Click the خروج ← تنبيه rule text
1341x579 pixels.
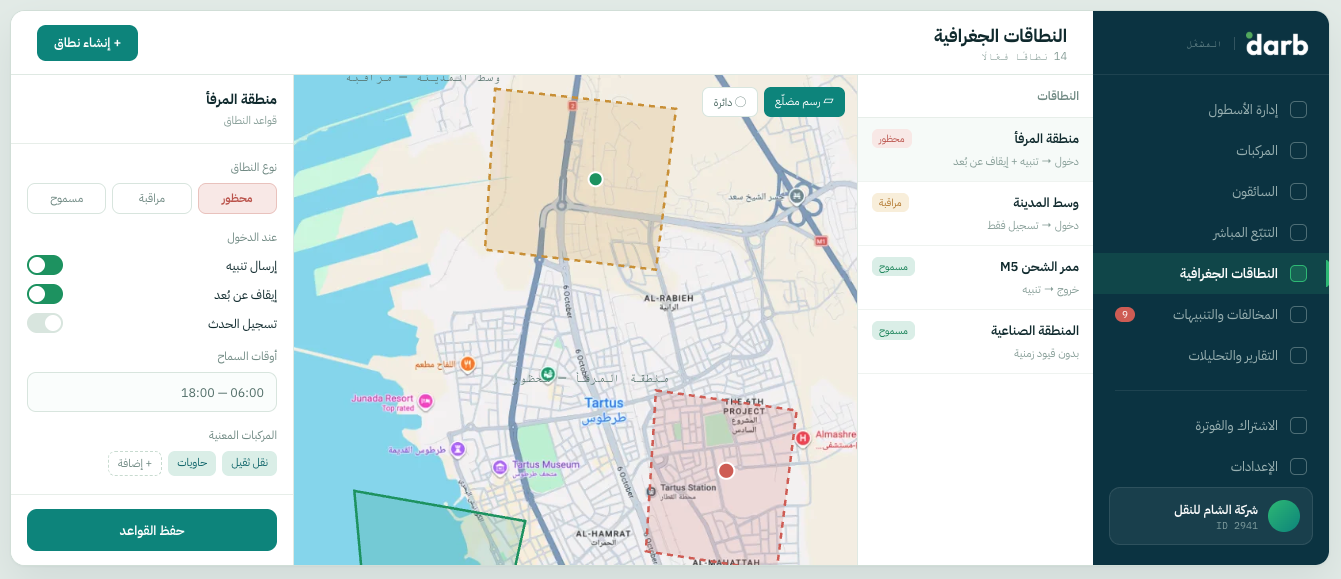click(x=1050, y=290)
